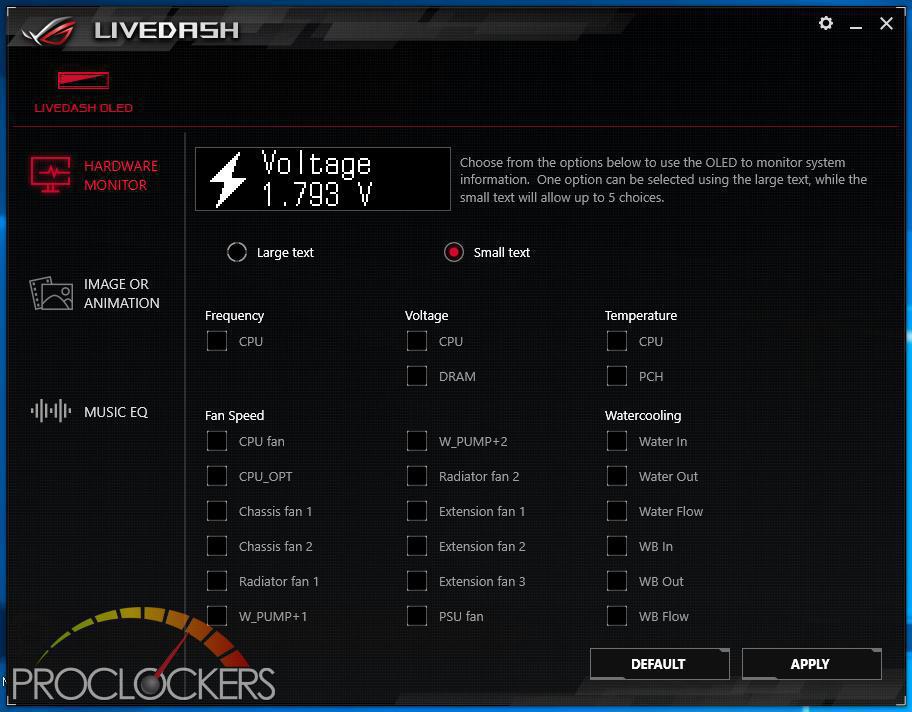
Task: Enable the Voltage CPU checkbox
Action: pos(417,341)
